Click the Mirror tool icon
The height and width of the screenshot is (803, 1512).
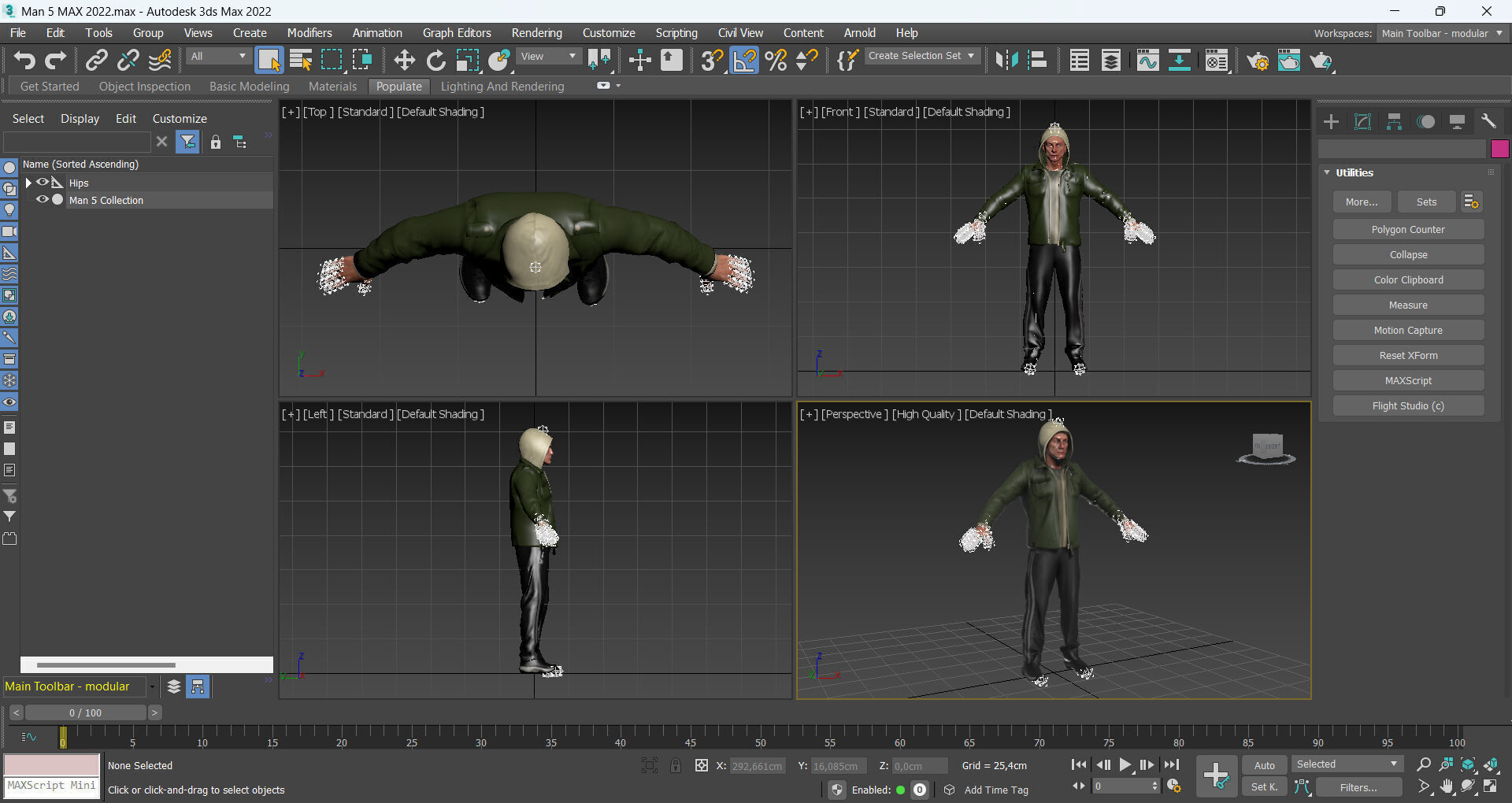tap(1006, 61)
